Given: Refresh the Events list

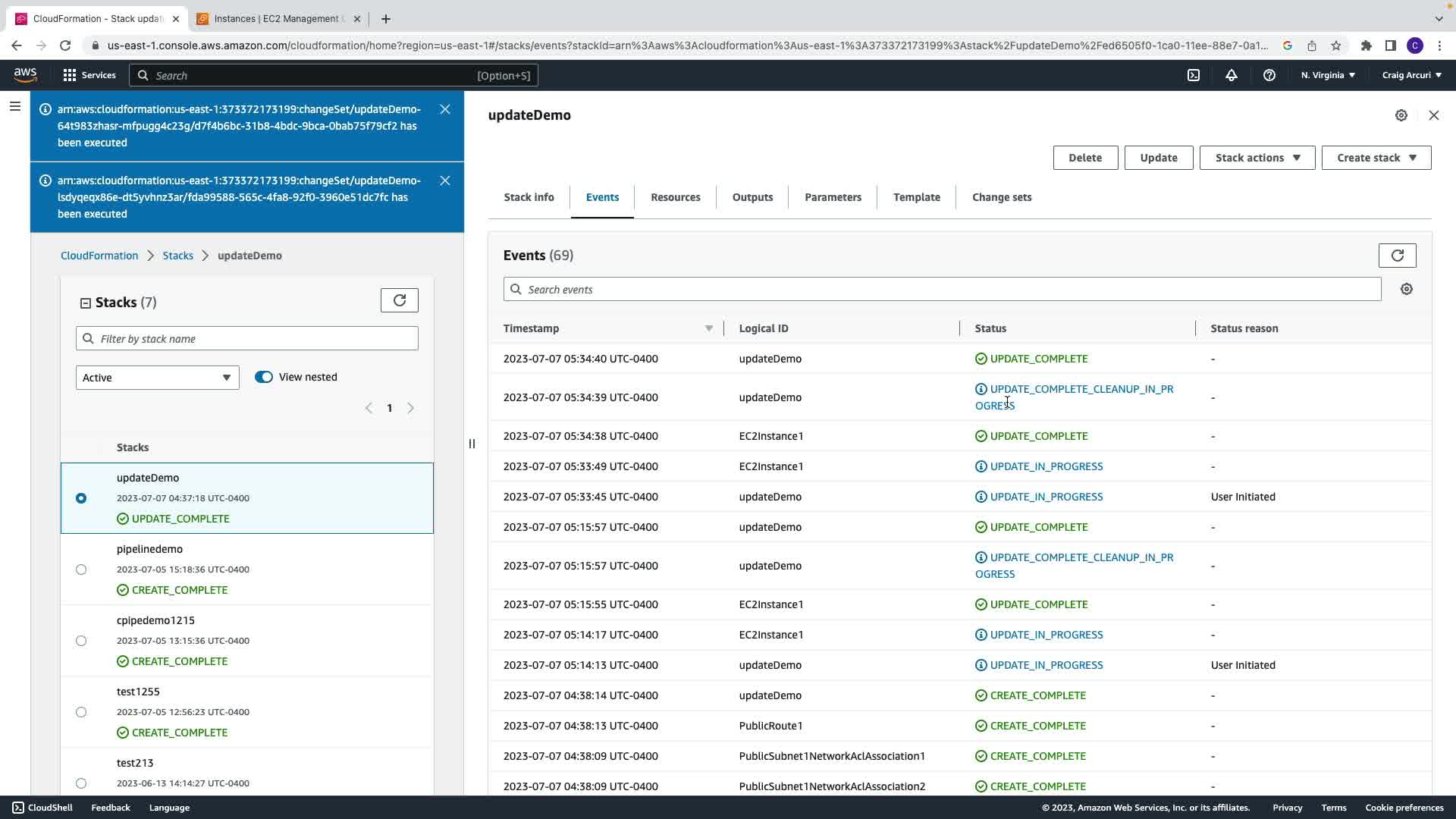Looking at the screenshot, I should pyautogui.click(x=1397, y=256).
